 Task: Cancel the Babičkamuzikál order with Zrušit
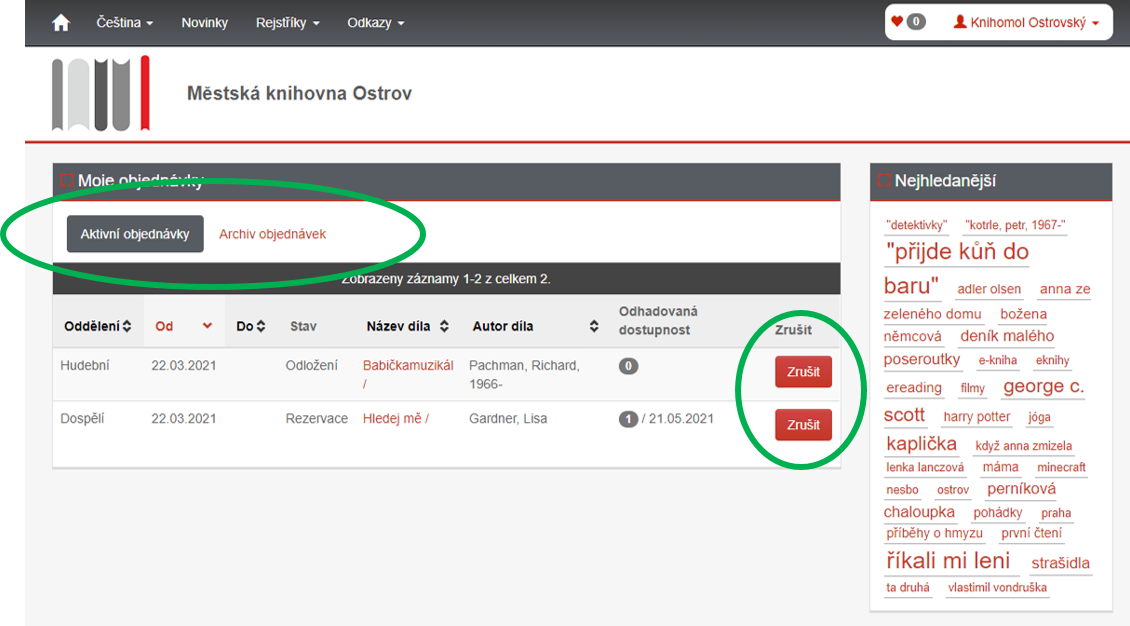tap(803, 372)
